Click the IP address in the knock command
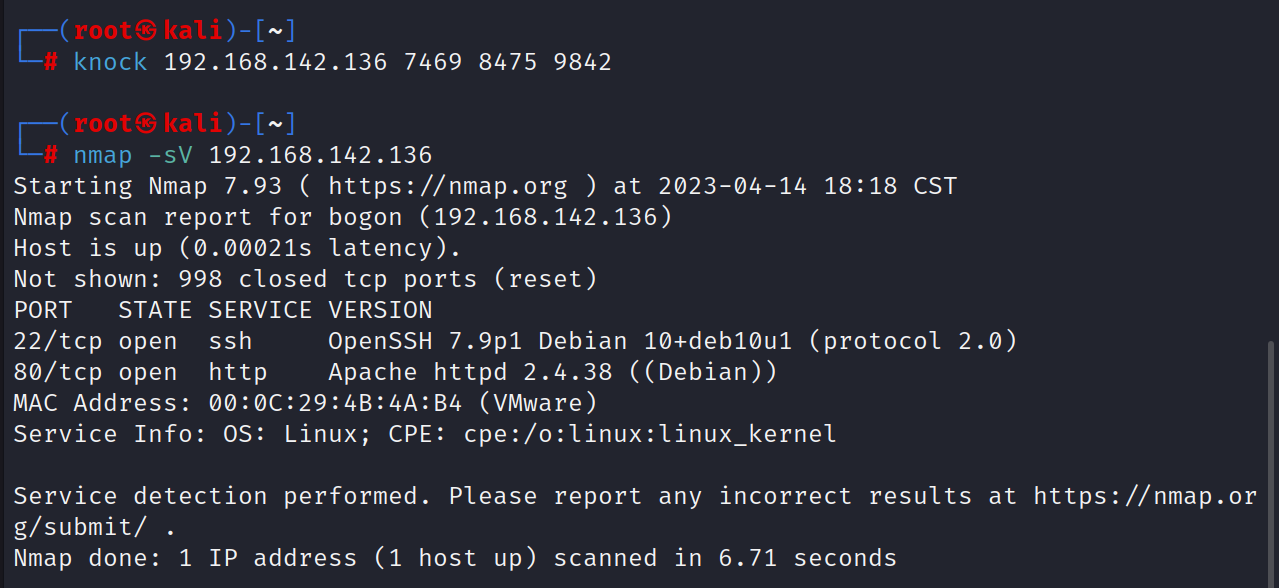The width and height of the screenshot is (1279, 588). [x=275, y=62]
